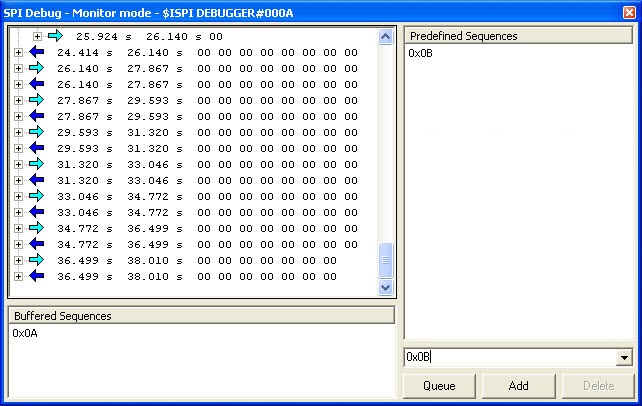Expand incoming row 34.772 s to 36.499 s
This screenshot has height=406, width=642.
point(18,244)
